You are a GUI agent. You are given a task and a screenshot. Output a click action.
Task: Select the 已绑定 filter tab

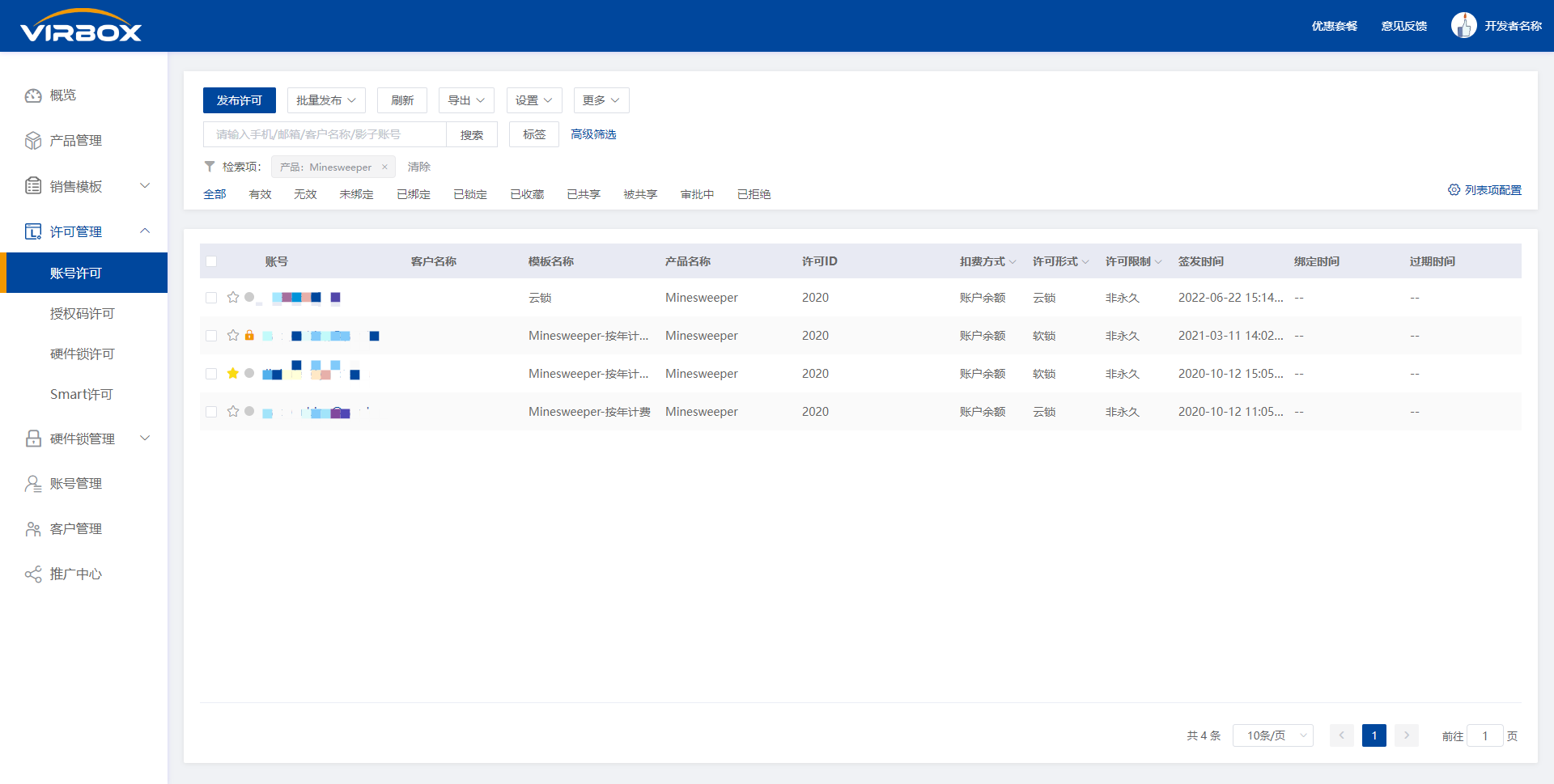(414, 194)
